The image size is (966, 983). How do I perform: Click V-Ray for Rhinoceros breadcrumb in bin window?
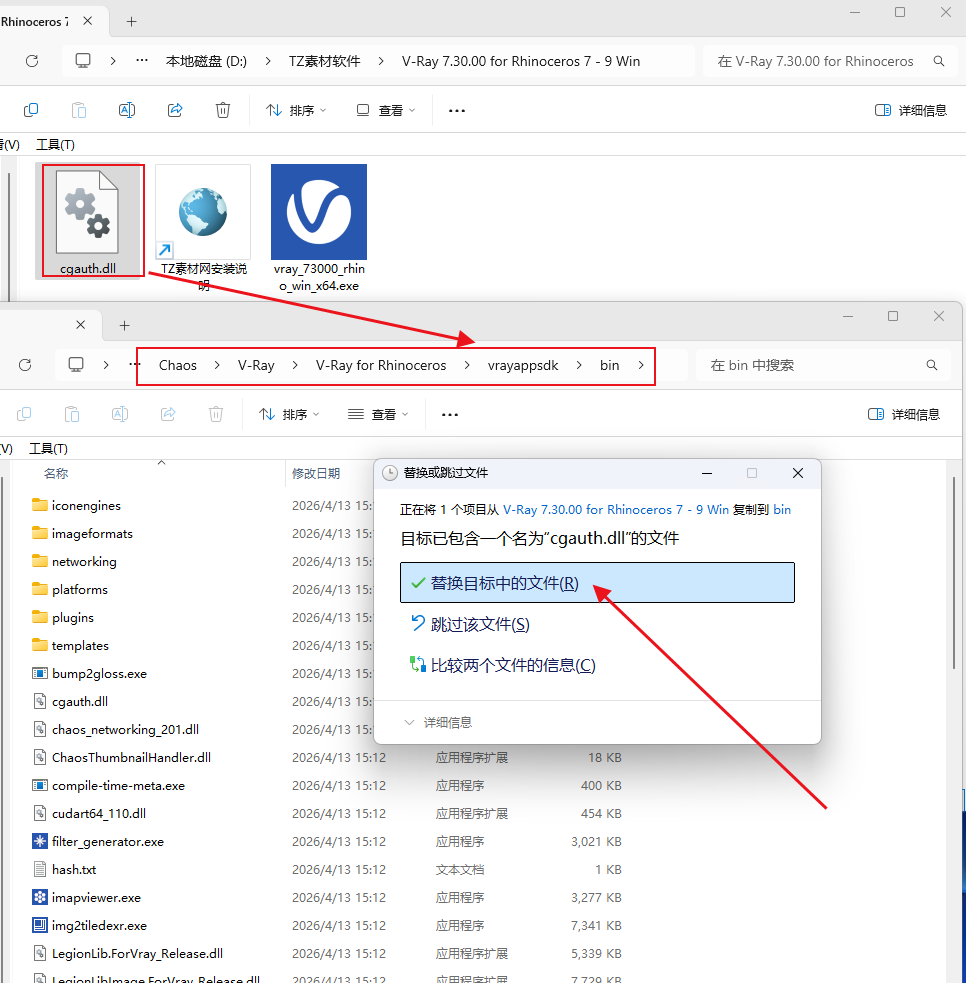(381, 365)
